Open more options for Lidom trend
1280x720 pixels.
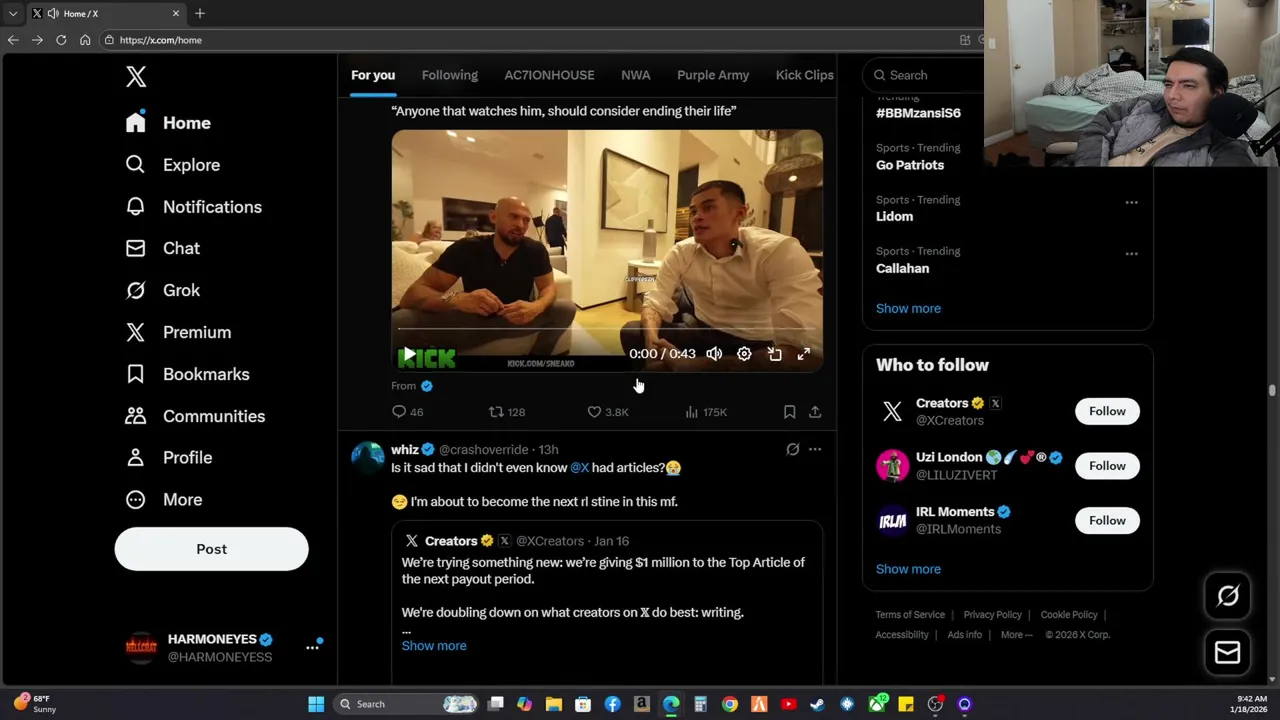coord(1131,202)
